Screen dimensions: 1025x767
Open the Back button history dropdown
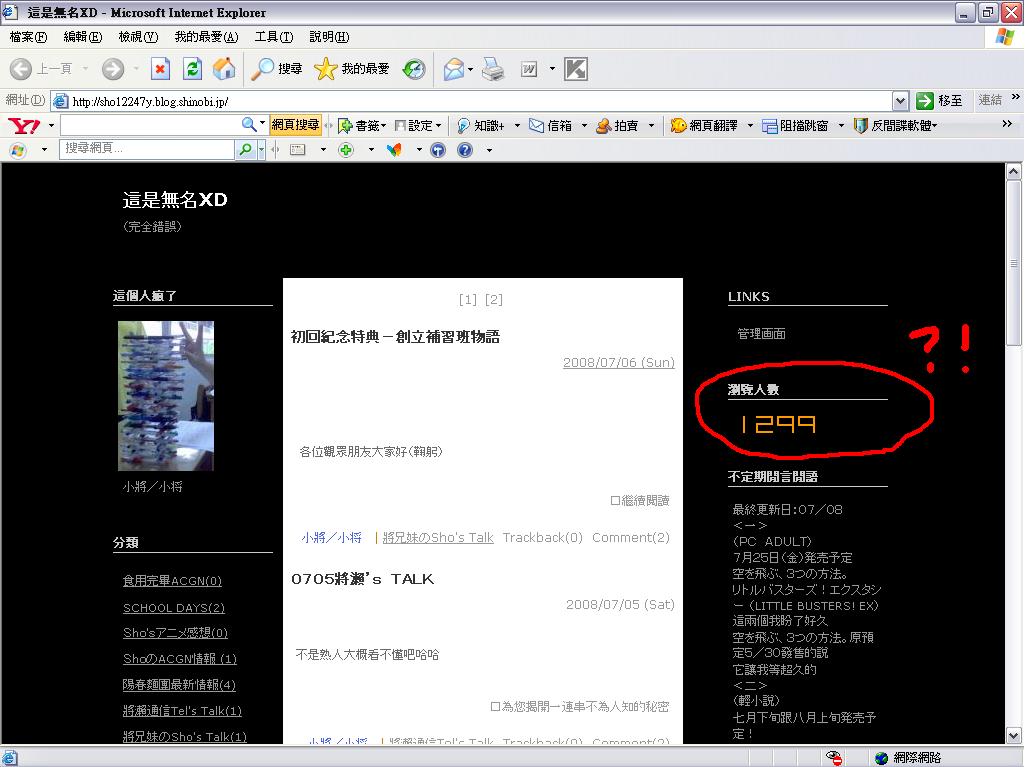85,69
